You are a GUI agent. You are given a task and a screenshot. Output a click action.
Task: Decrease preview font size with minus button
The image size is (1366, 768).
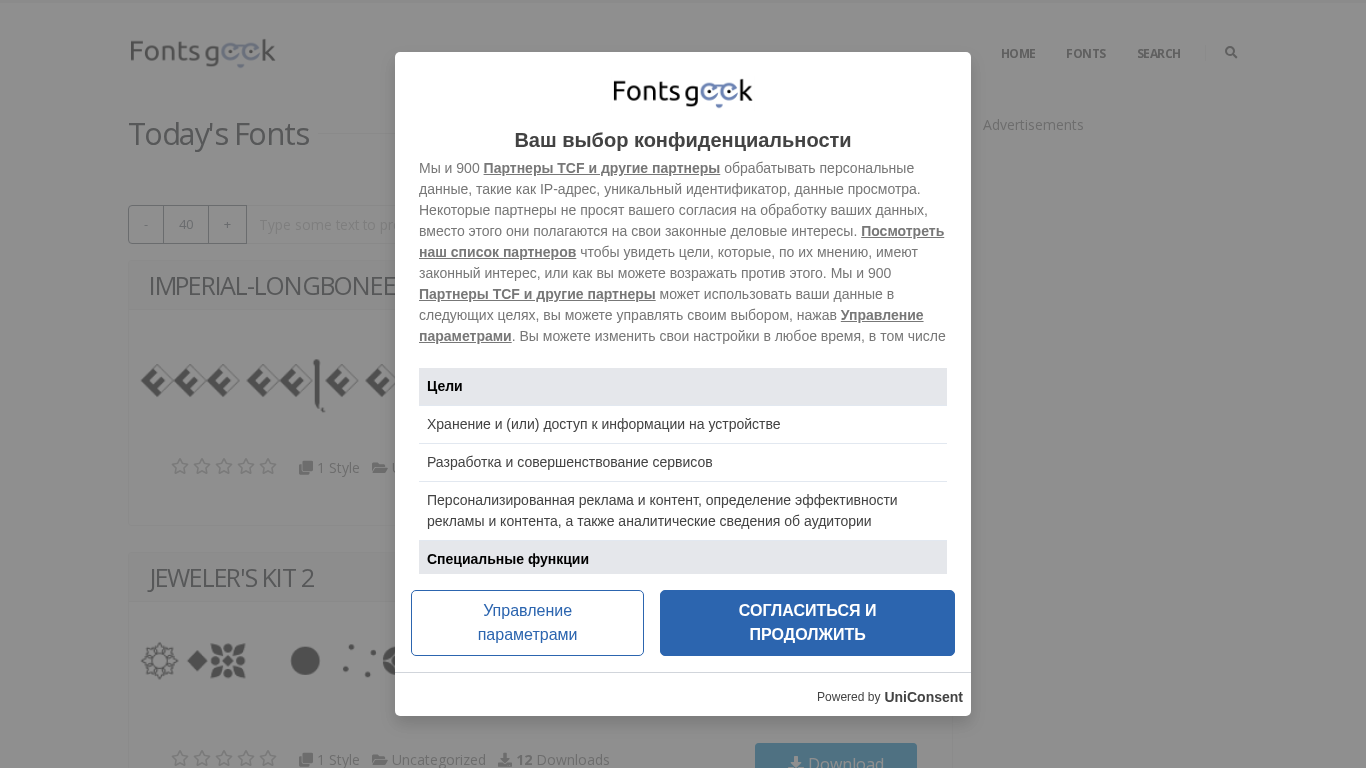146,225
